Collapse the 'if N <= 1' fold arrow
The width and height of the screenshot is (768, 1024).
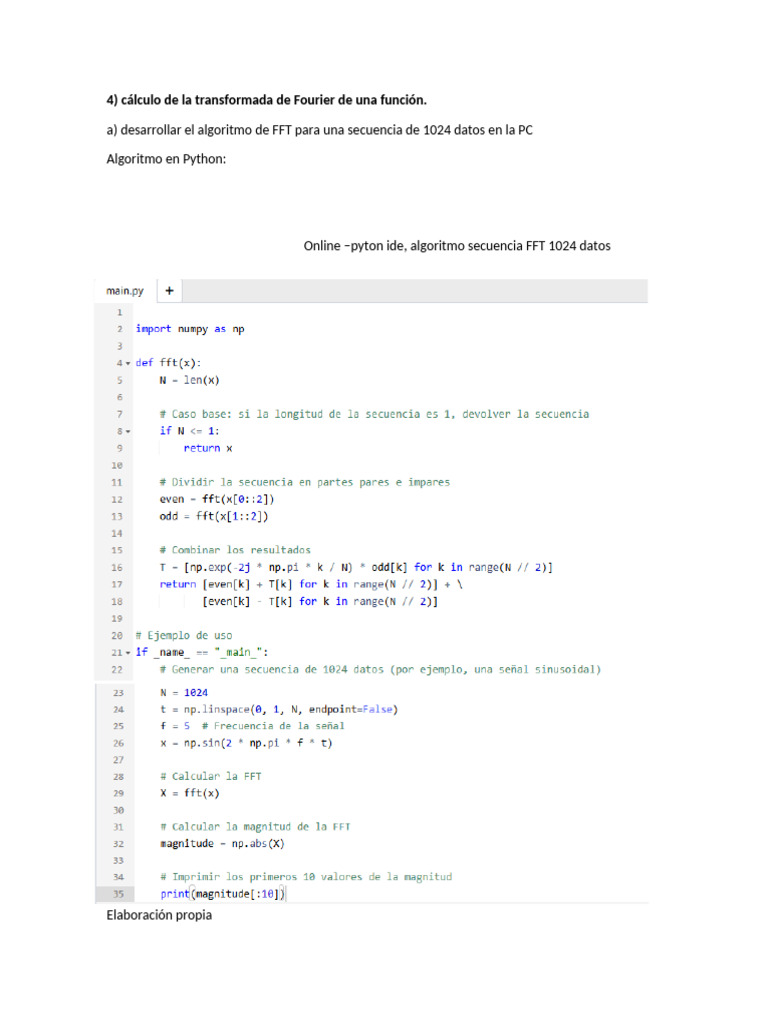[x=128, y=431]
